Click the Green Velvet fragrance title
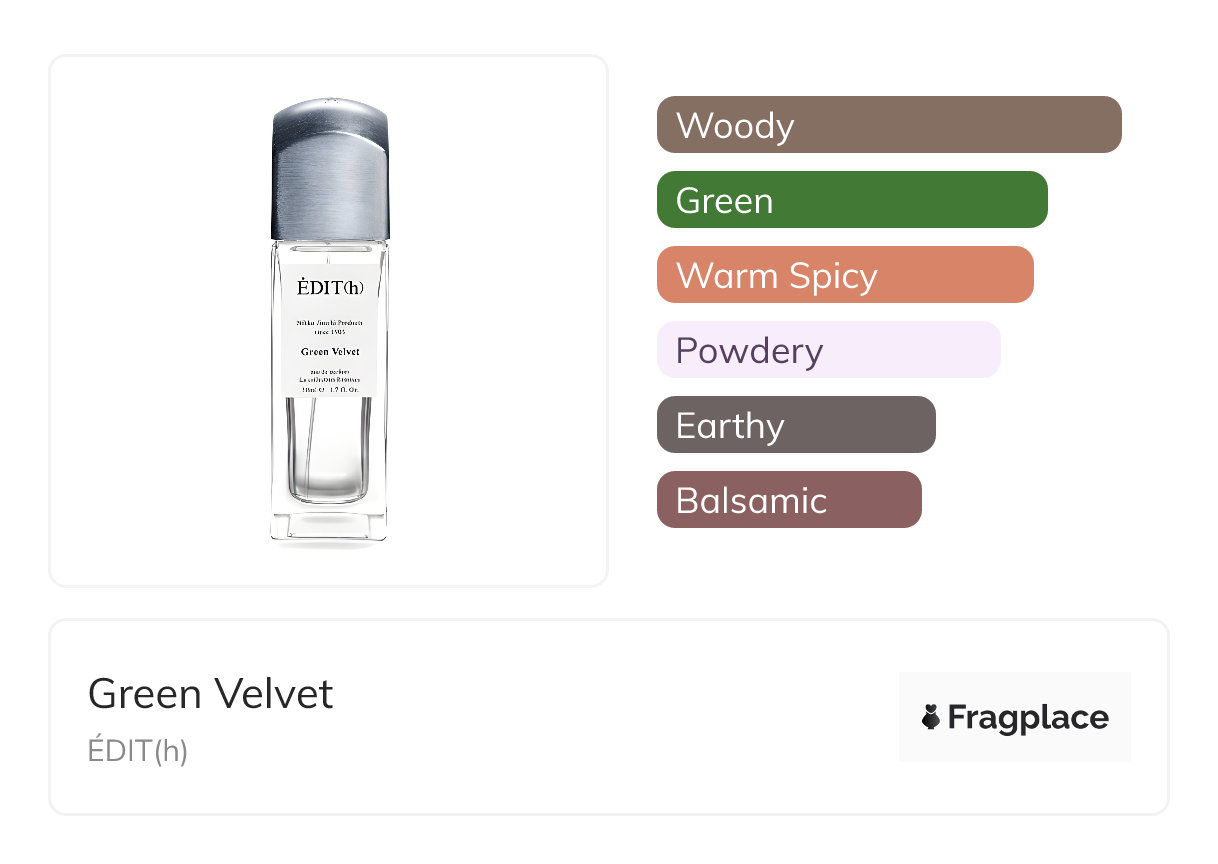Image resolution: width=1218 pixels, height=864 pixels. pos(211,694)
